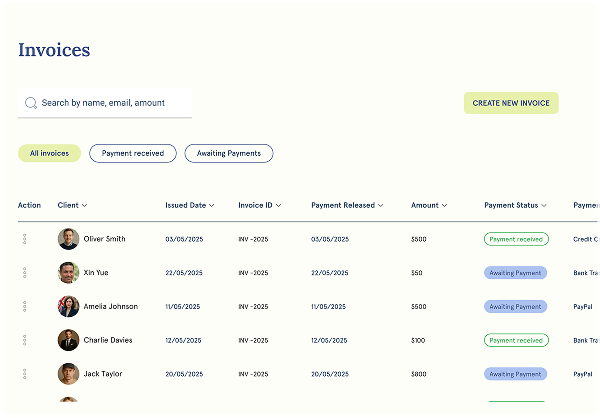
Task: Click Xin Yue's Awaiting Payment badge
Action: tap(515, 273)
